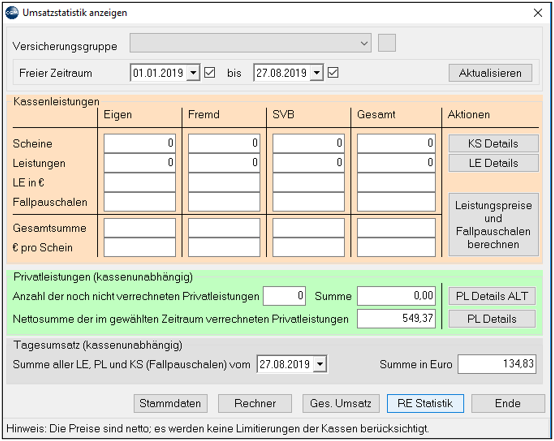Click the Fremd column header
This screenshot has height=441, width=554.
point(204,114)
